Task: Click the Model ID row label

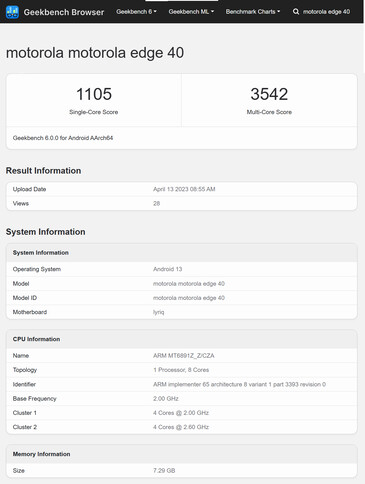Action: (25, 298)
